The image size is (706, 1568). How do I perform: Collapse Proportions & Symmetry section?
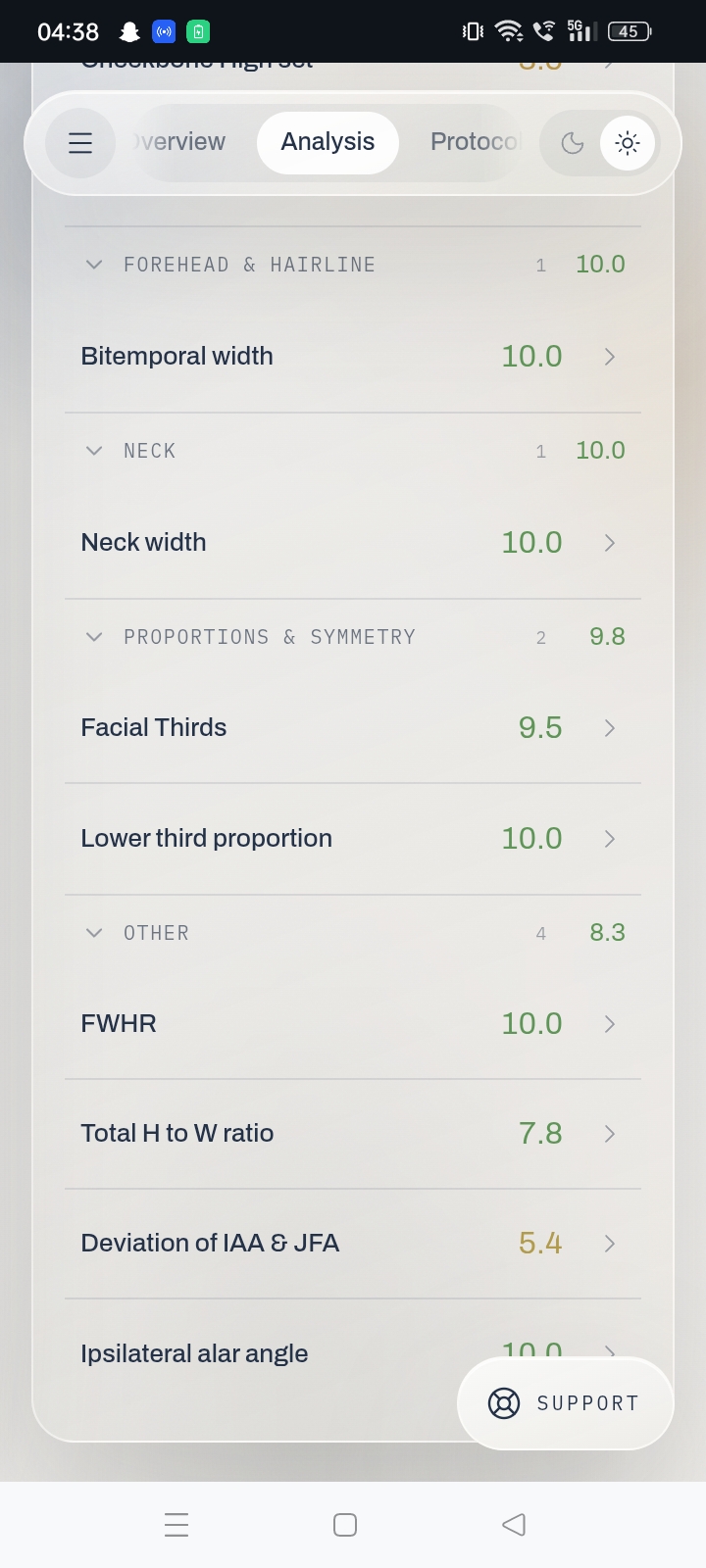coord(94,637)
